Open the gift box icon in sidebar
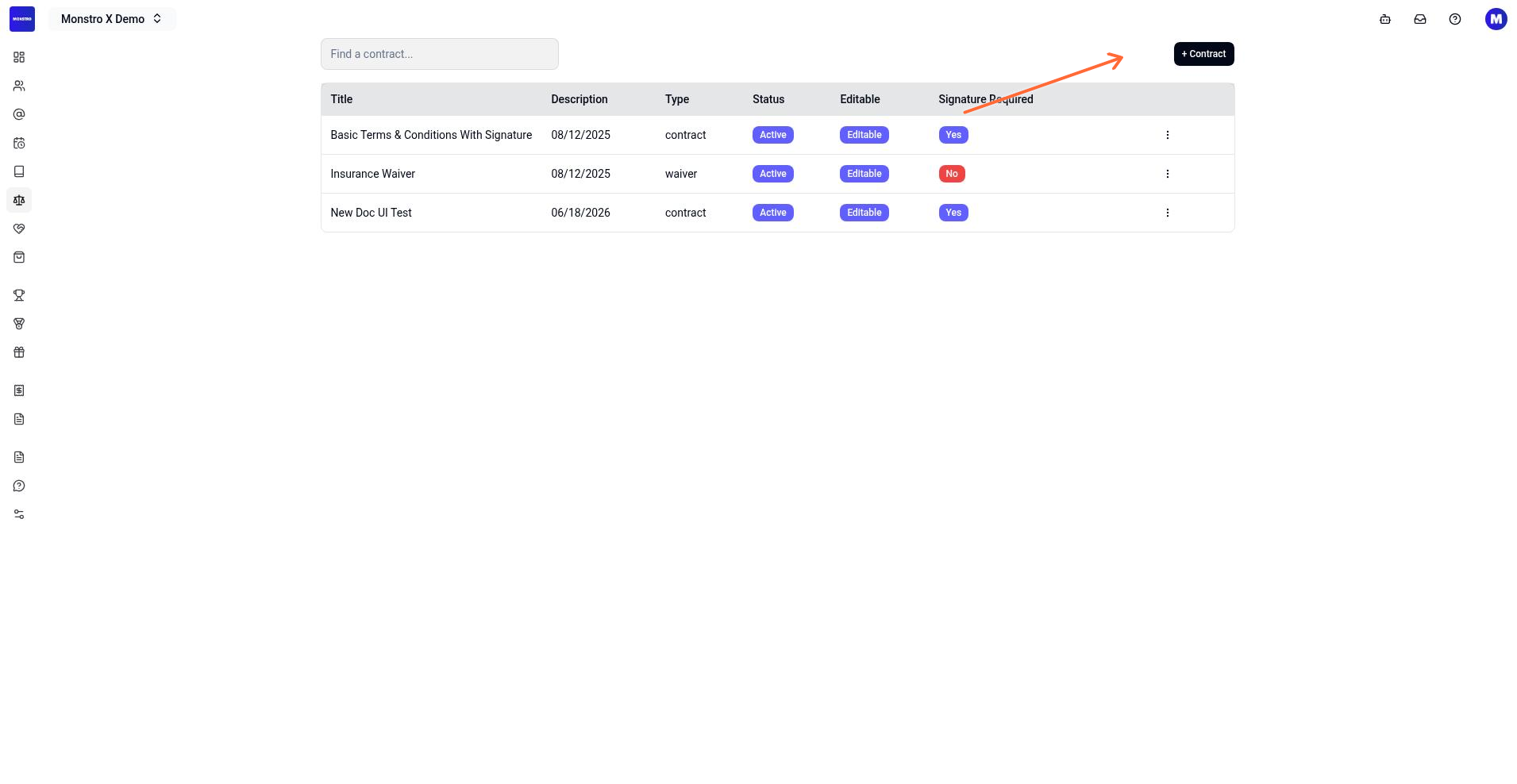 [19, 352]
